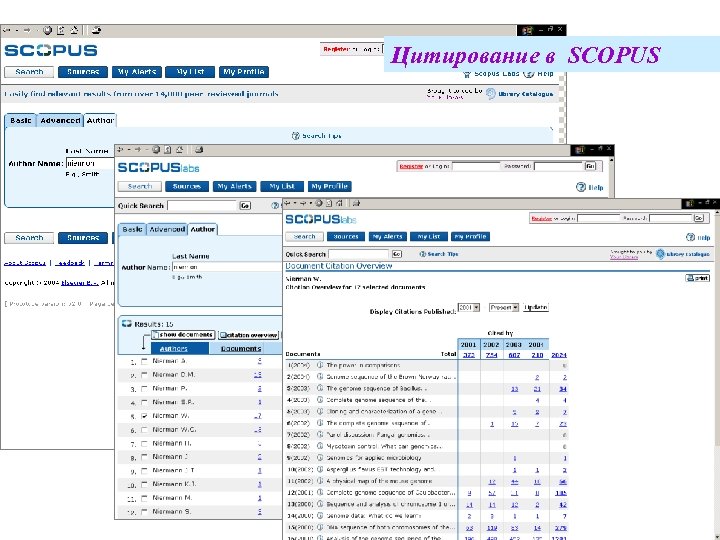
Task: Click 'Genome sequence of the Brown Norway rat' document
Action: pos(391,377)
